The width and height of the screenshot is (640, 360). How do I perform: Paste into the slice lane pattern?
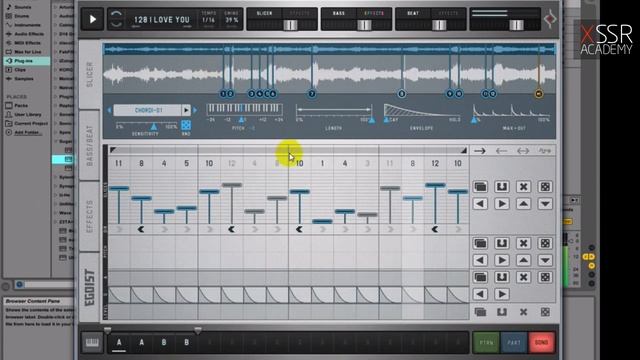[x=502, y=187]
